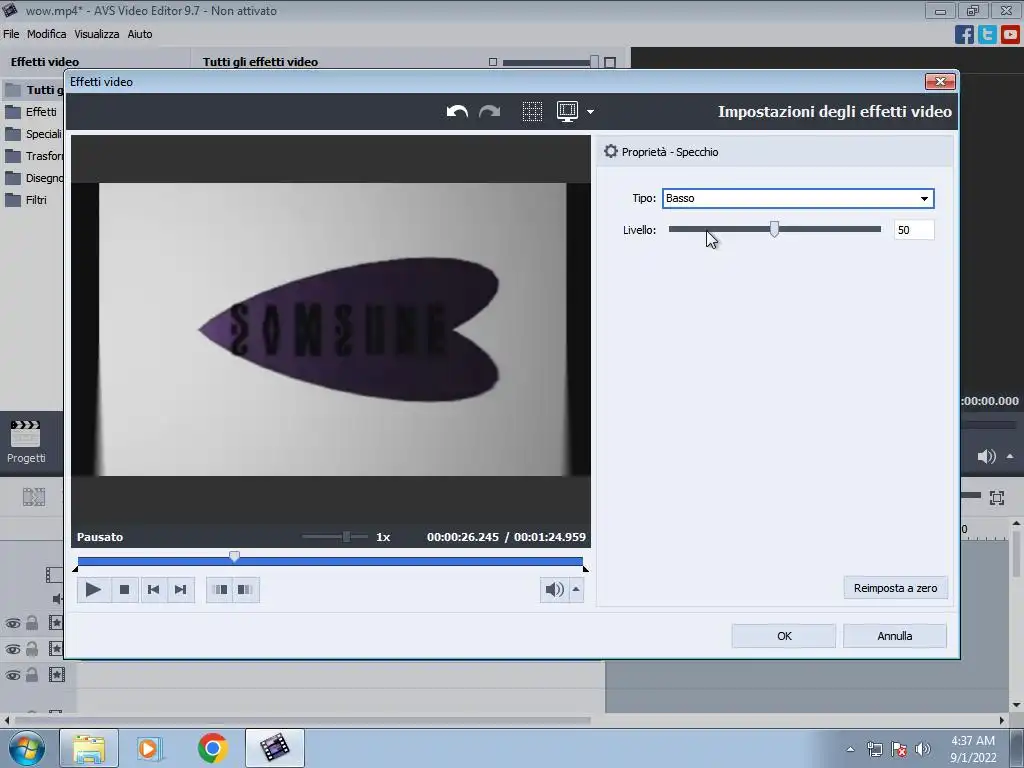Click the small thumbnail size icon
Image resolution: width=1024 pixels, height=768 pixels.
click(x=493, y=62)
